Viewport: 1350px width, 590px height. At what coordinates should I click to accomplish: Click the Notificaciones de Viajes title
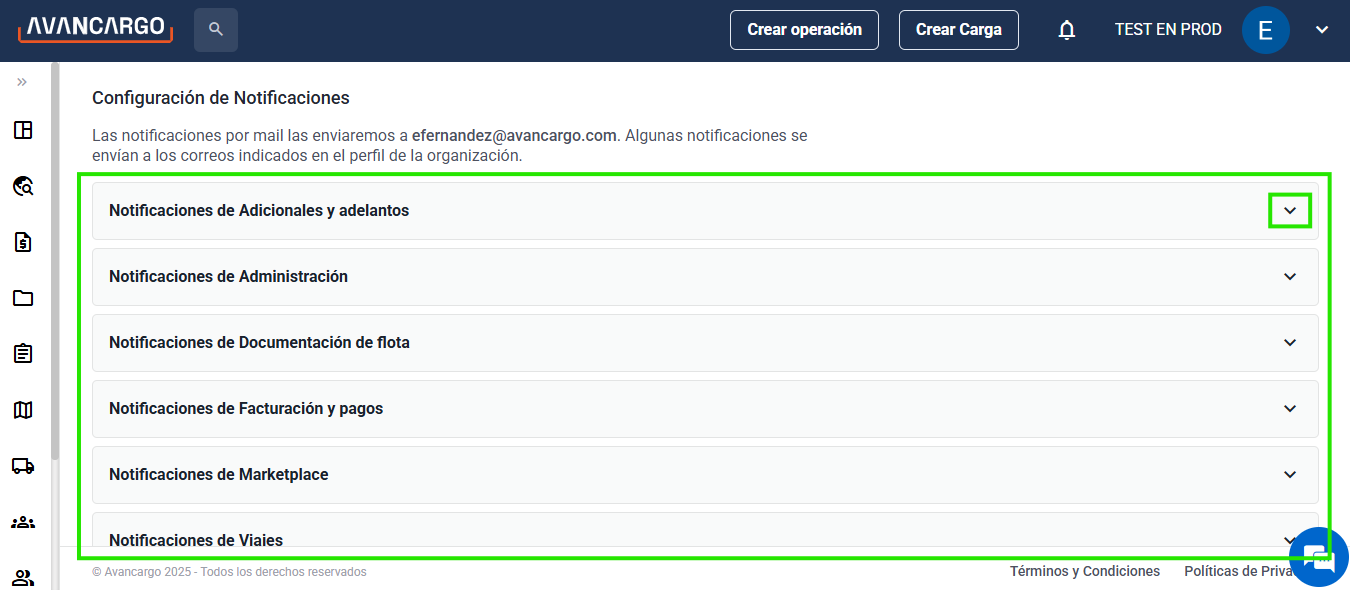(196, 540)
